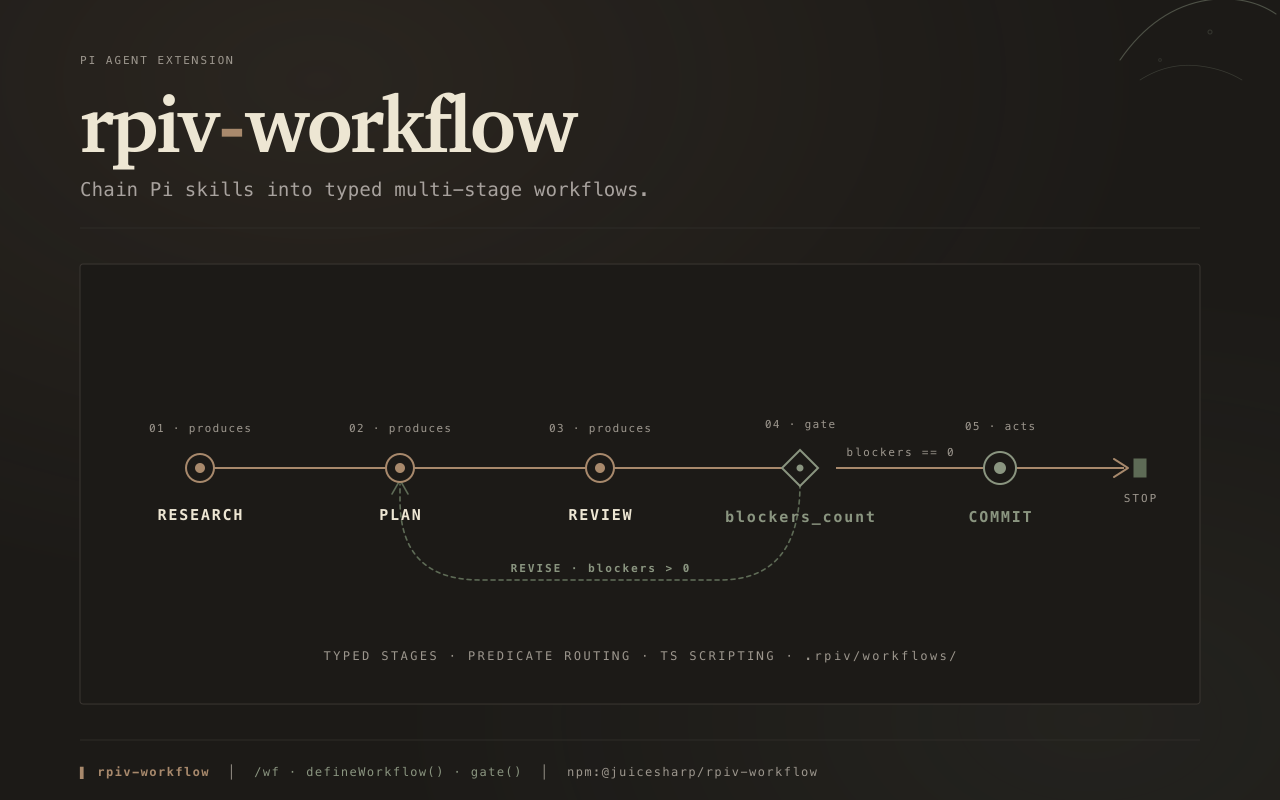Screen dimensions: 1280x800
Task: Click the diamond gate node
Action: (x=800, y=468)
